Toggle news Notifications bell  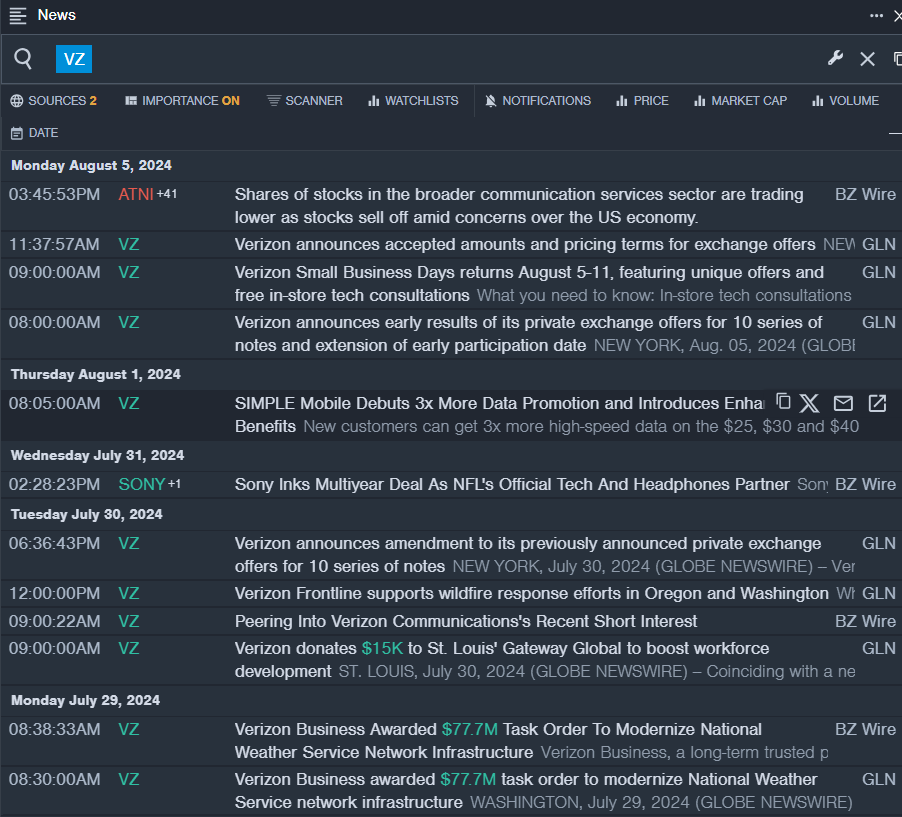click(x=538, y=101)
